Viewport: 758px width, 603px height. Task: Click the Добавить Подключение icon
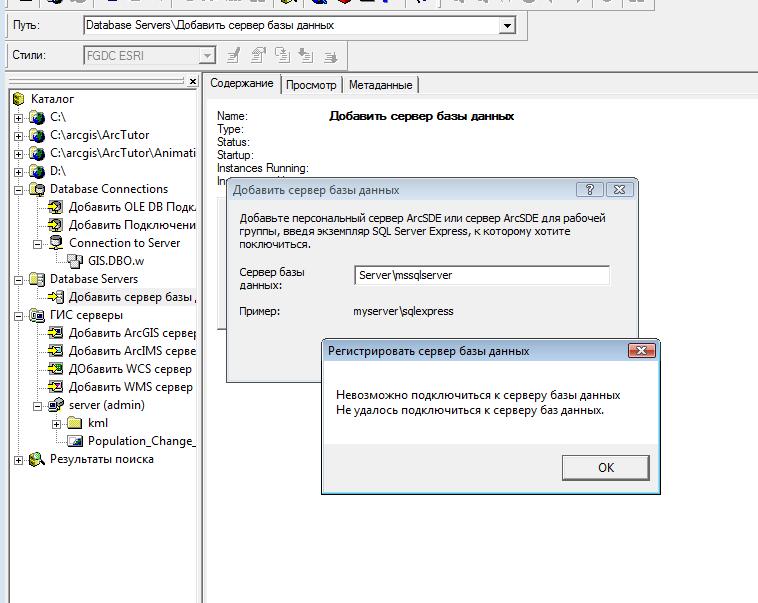coord(56,225)
